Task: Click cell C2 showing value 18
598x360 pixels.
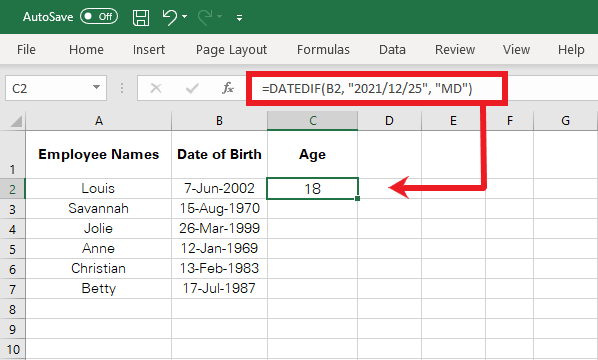Action: pos(312,188)
